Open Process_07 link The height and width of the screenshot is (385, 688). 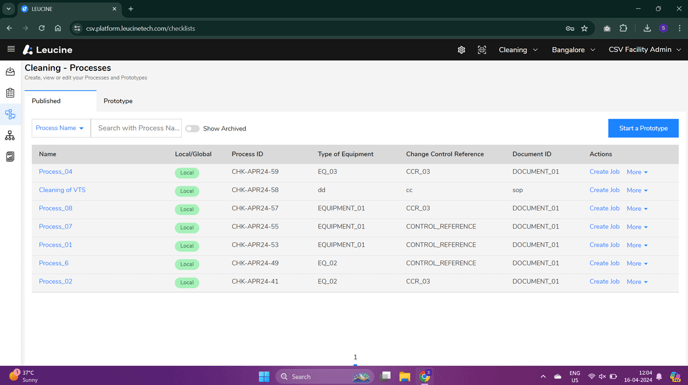tap(55, 227)
